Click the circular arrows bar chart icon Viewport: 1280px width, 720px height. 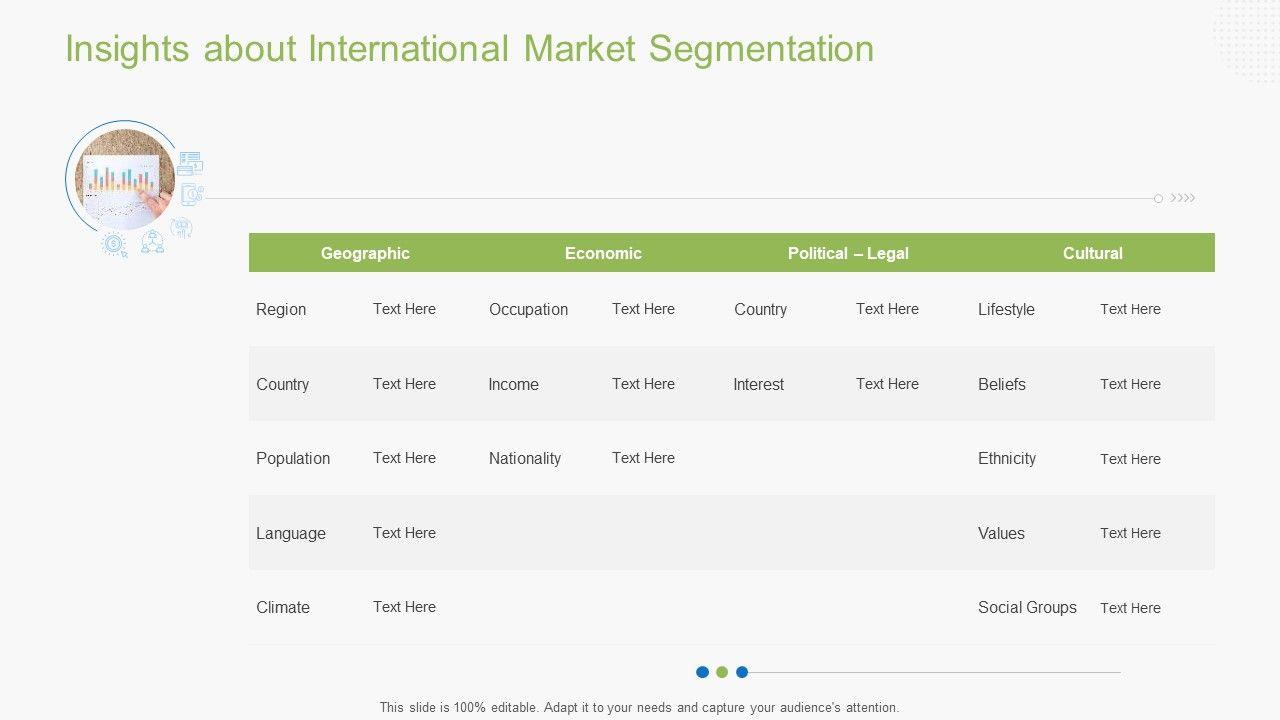click(182, 228)
